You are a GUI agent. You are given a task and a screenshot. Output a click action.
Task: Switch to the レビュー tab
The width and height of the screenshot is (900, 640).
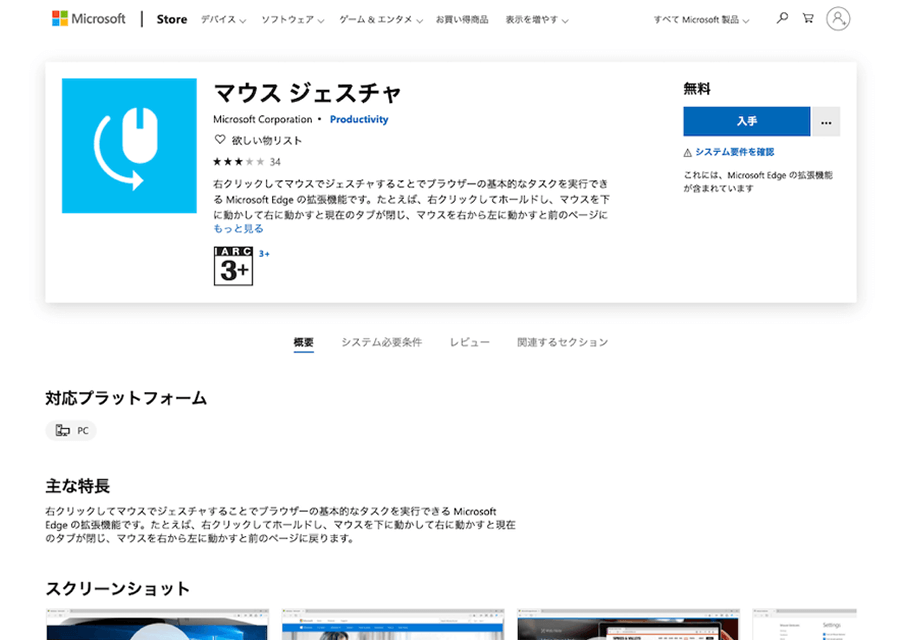point(470,343)
